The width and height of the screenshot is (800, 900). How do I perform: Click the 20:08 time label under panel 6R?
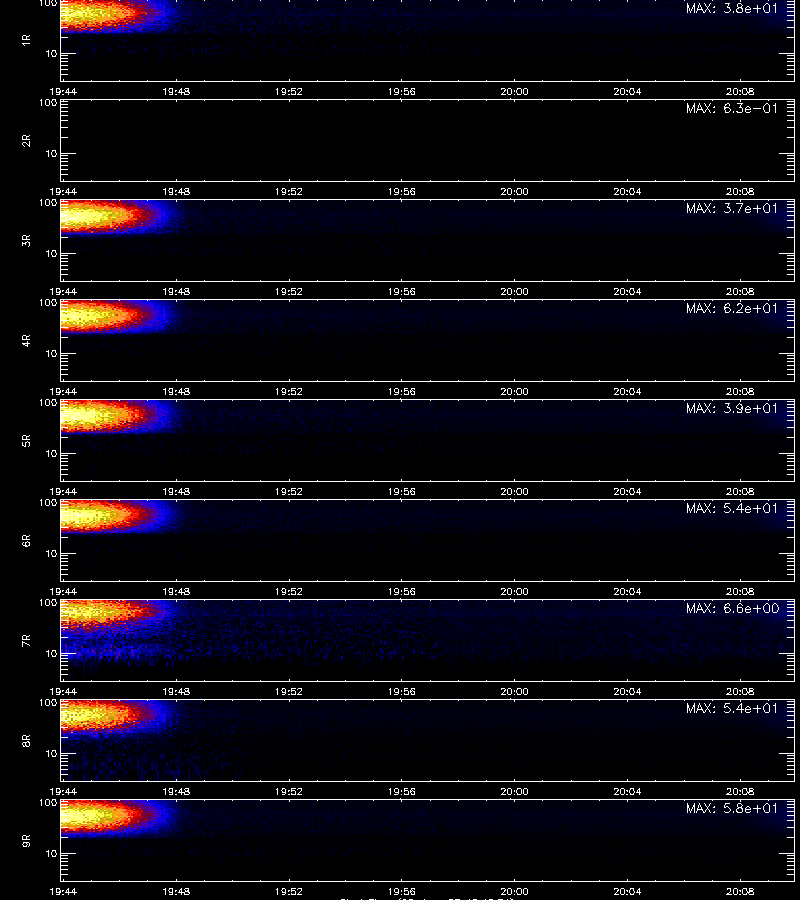pyautogui.click(x=740, y=591)
